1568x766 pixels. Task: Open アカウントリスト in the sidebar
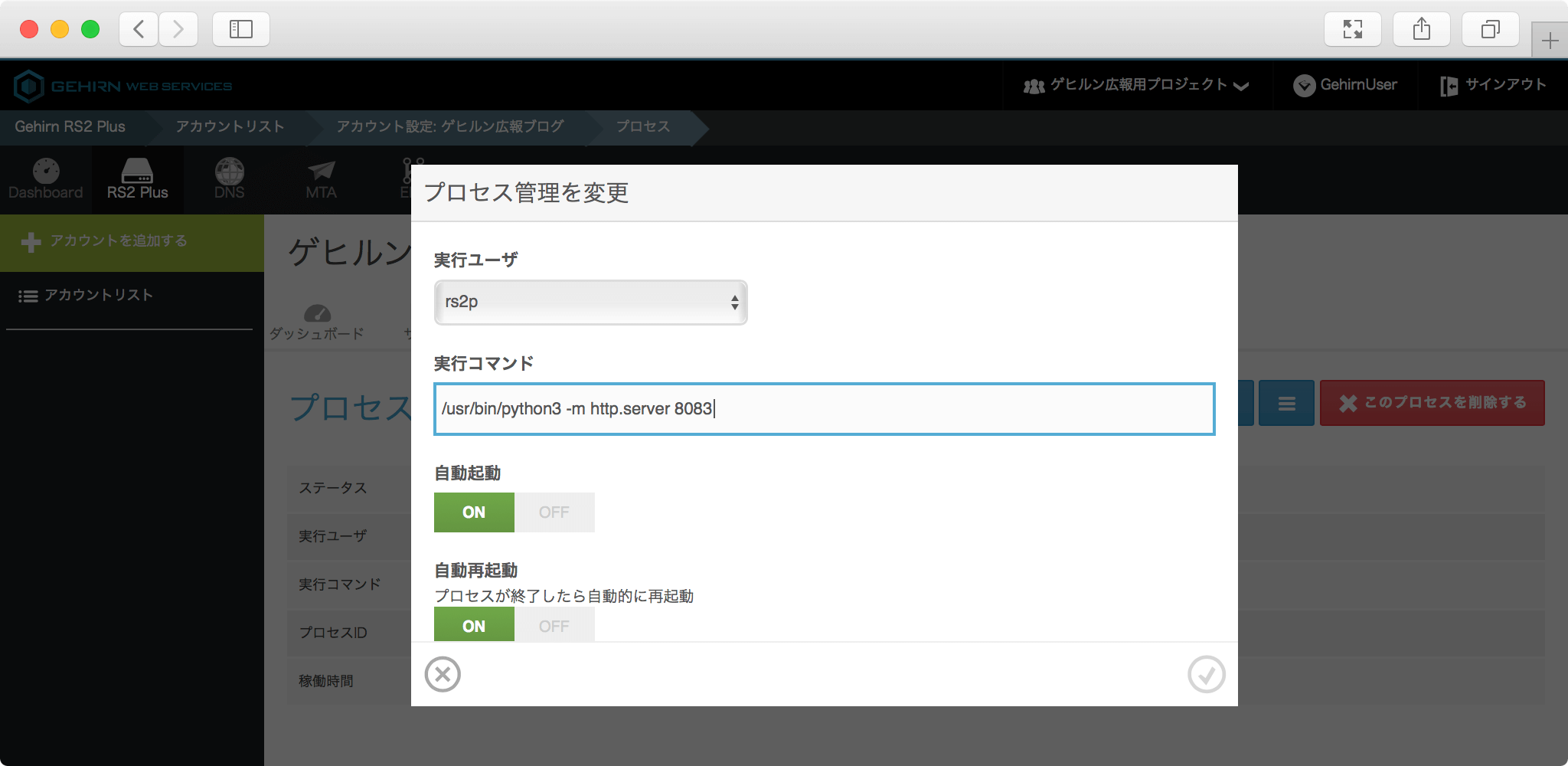click(x=98, y=296)
